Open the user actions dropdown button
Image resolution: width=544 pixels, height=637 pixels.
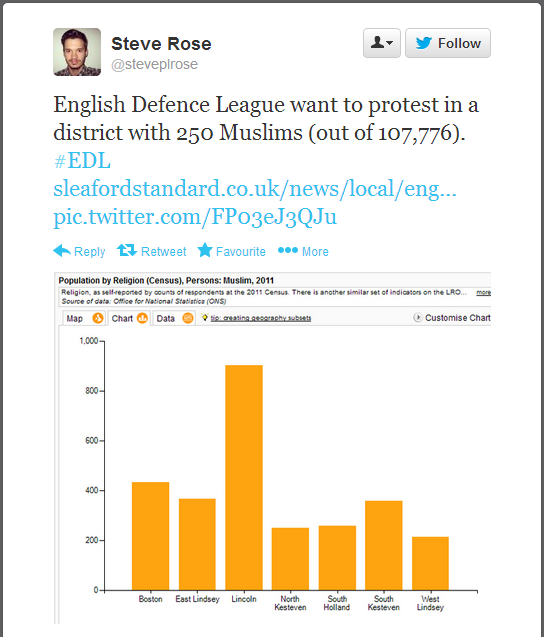point(381,43)
